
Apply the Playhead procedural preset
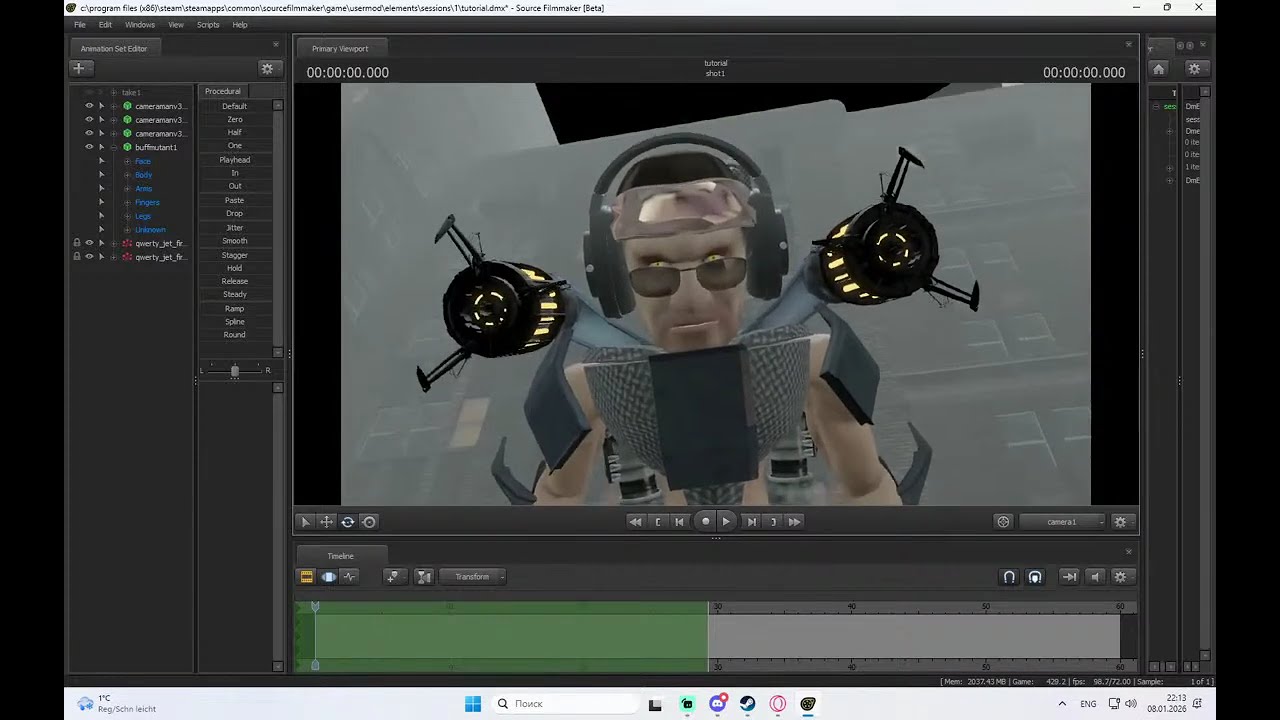(235, 160)
